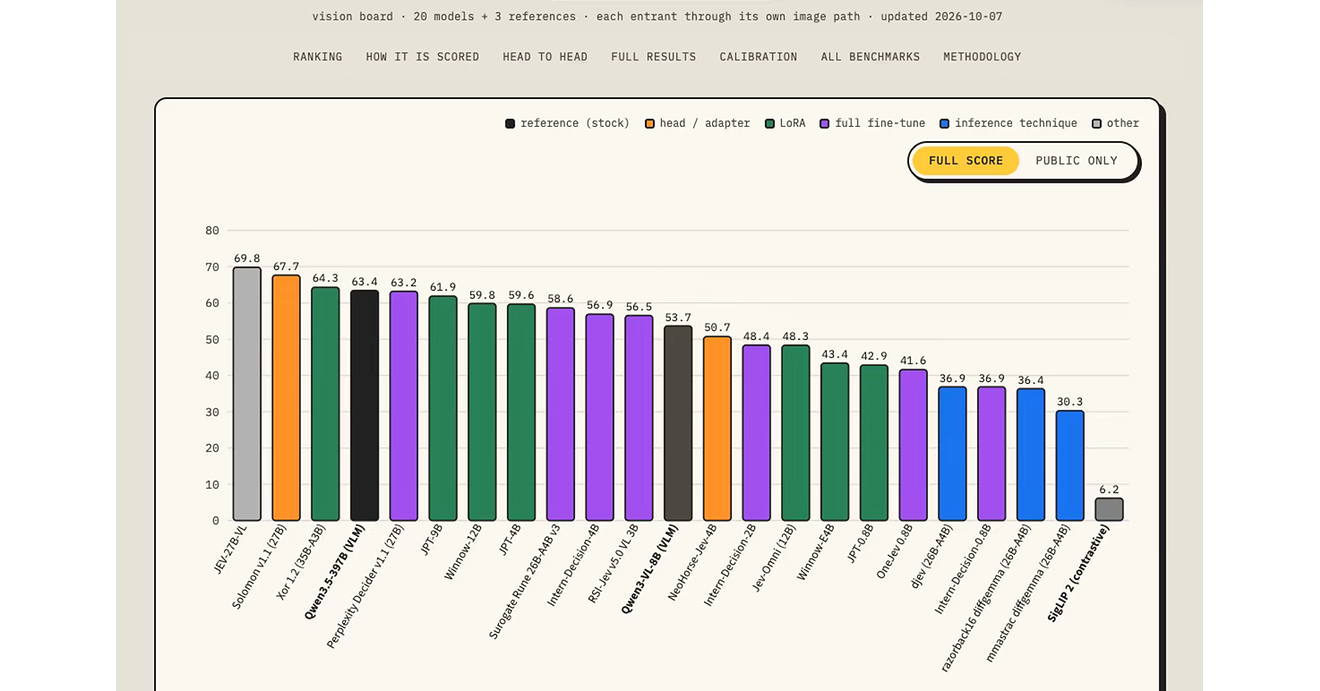This screenshot has width=1320, height=691.
Task: Click the Solomon v1.1 (27B) axis label
Action: coord(260,569)
